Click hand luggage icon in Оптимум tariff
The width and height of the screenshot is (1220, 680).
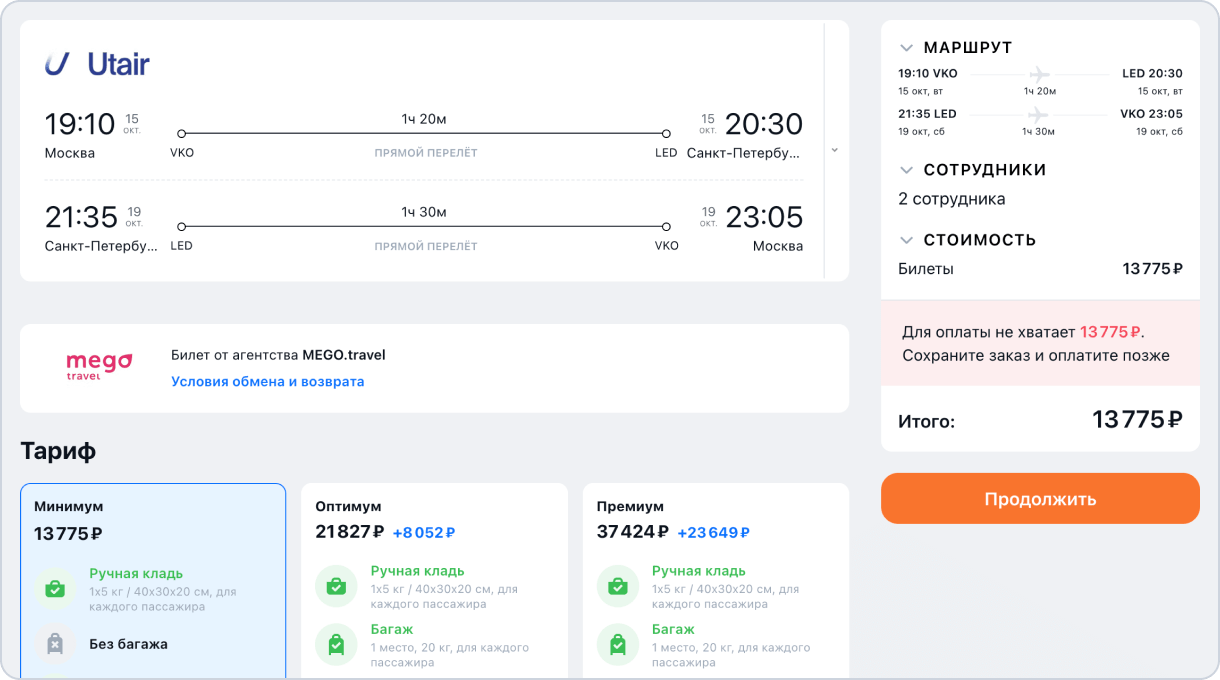(x=337, y=585)
